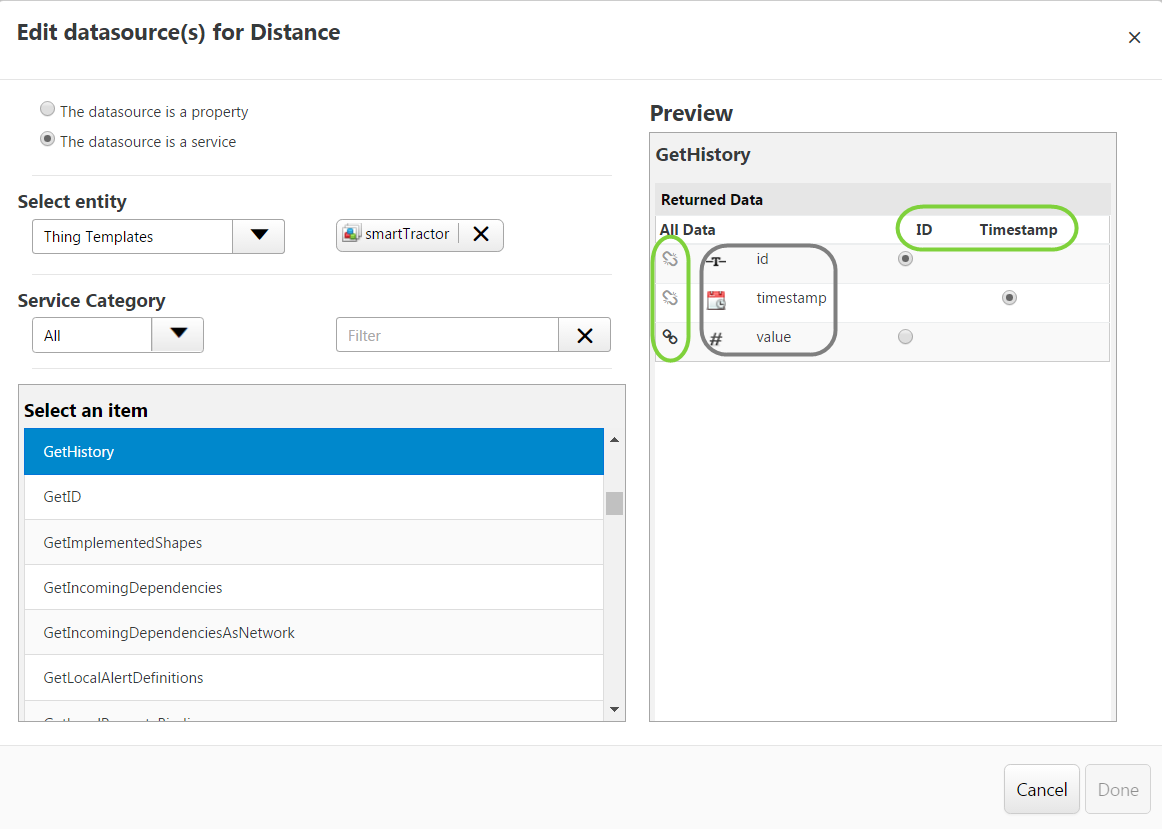Click the link icon beside id row
The height and width of the screenshot is (829, 1162).
[670, 259]
